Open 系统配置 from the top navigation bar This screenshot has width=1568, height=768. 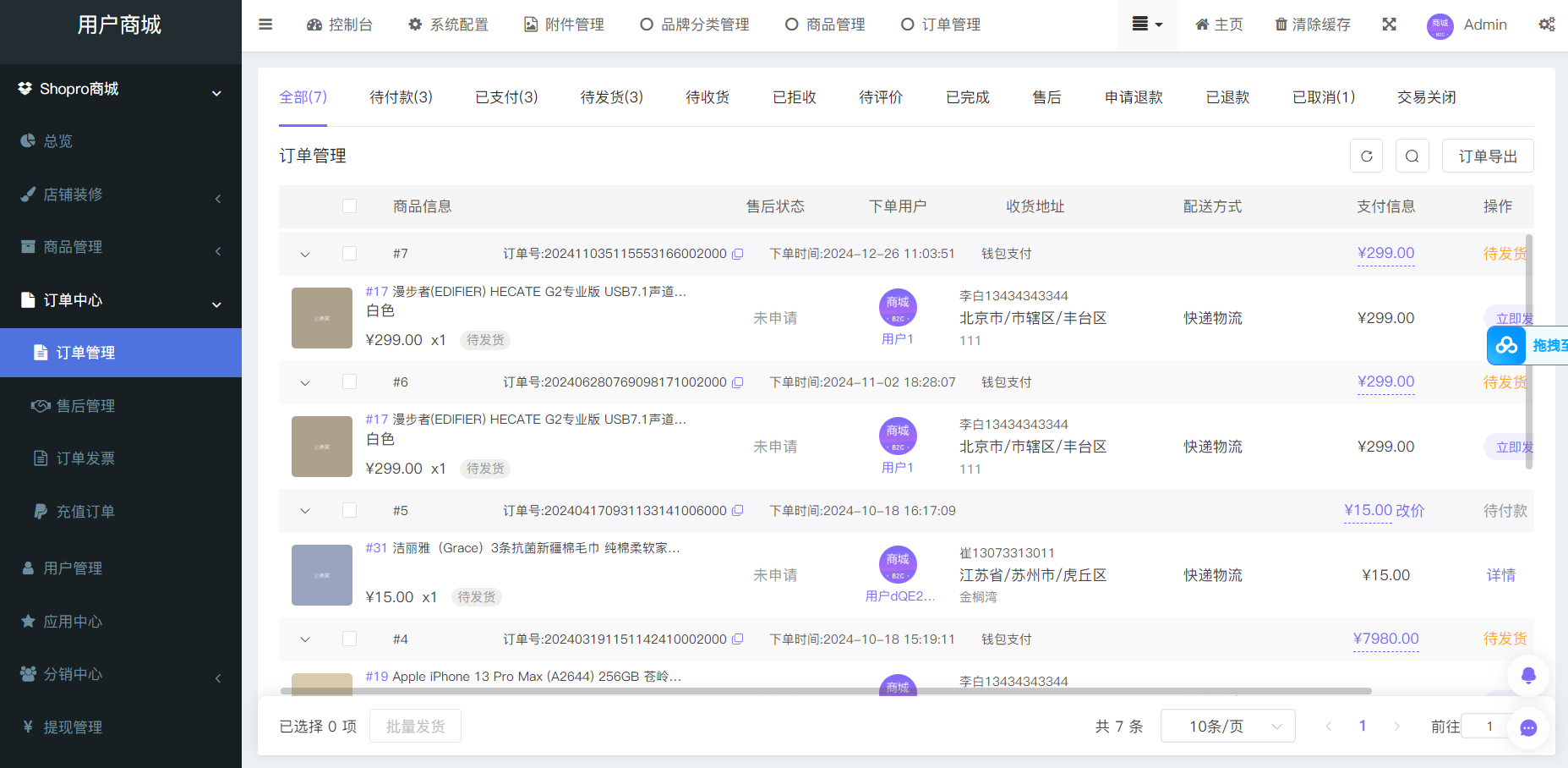(448, 25)
